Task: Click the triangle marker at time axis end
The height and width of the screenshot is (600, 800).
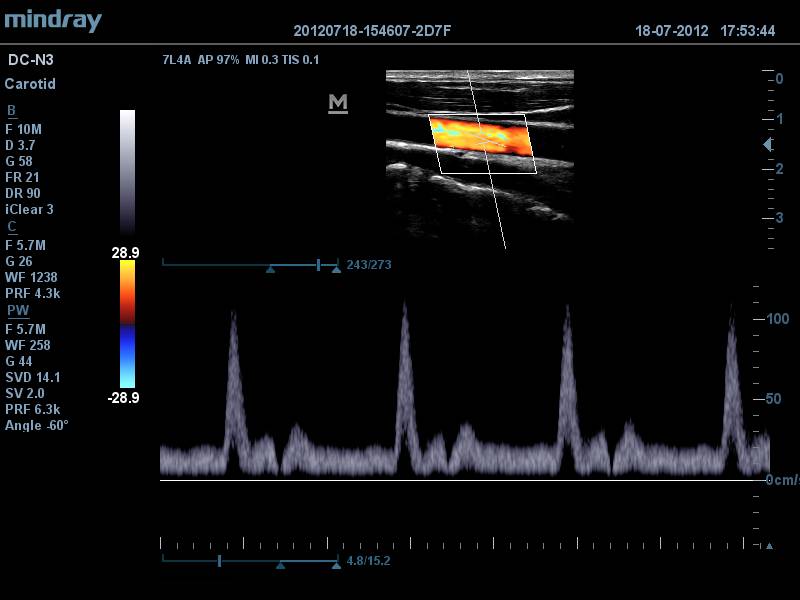Action: (x=768, y=546)
